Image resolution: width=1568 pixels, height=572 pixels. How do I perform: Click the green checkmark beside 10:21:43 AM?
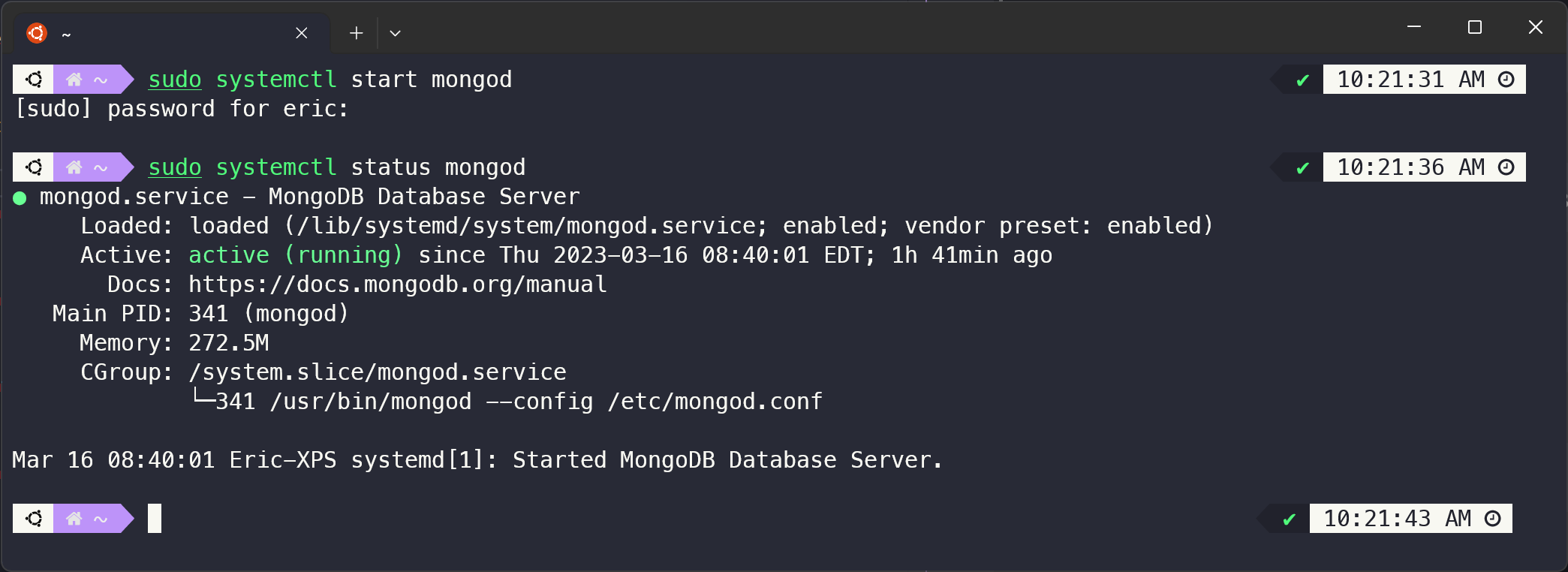tap(1289, 519)
